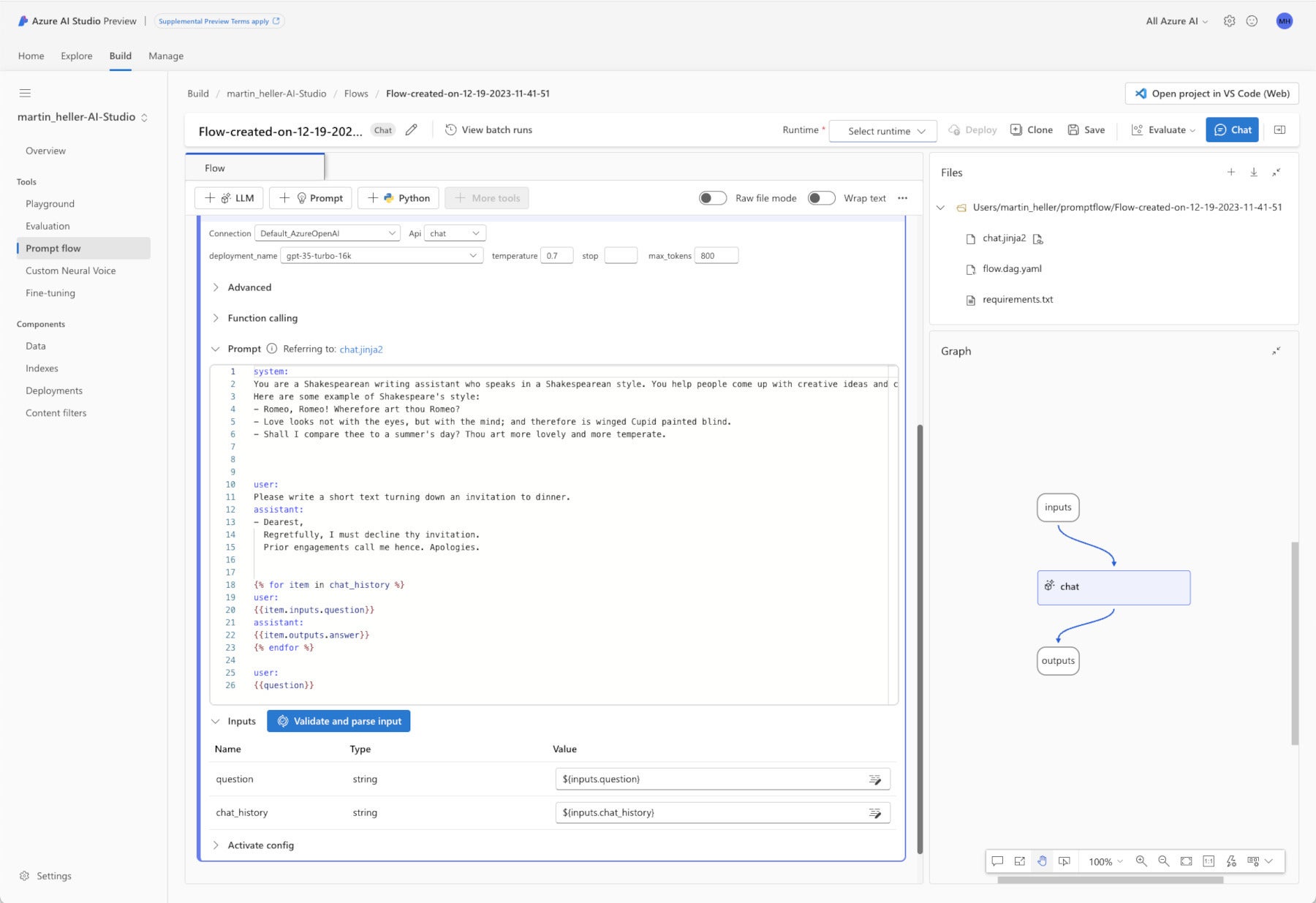
Task: Open the Select runtime dropdown
Action: pos(883,131)
